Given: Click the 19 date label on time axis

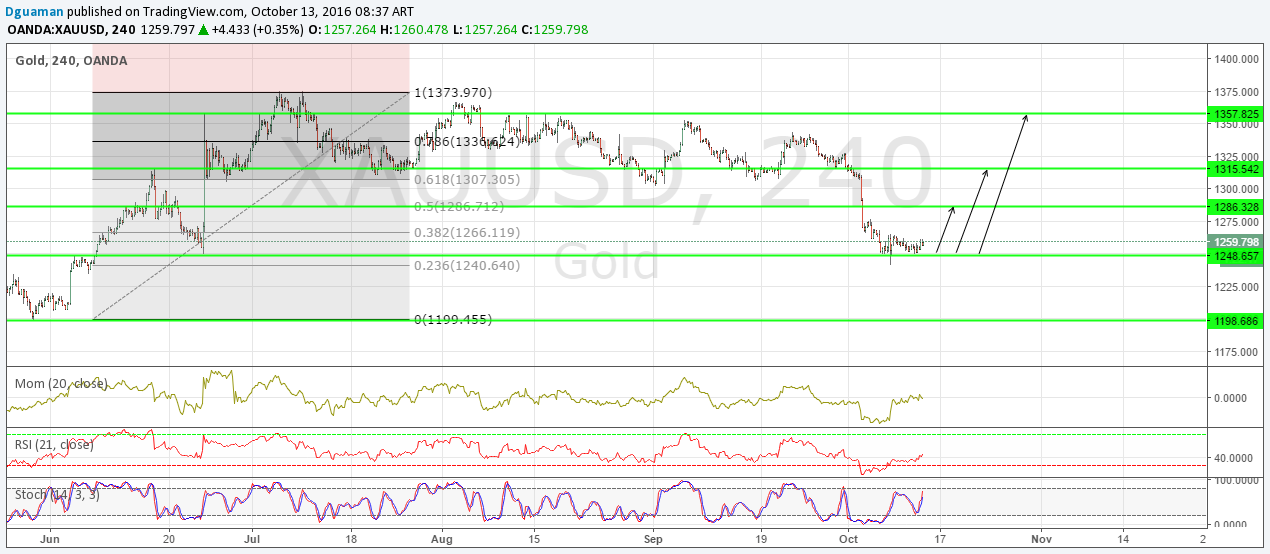Looking at the screenshot, I should [759, 538].
